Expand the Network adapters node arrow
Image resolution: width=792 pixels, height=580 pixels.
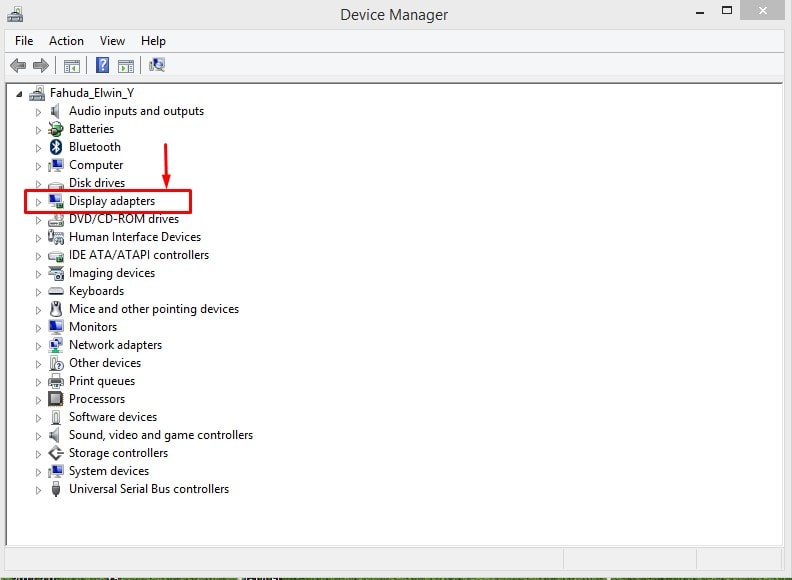click(x=38, y=346)
